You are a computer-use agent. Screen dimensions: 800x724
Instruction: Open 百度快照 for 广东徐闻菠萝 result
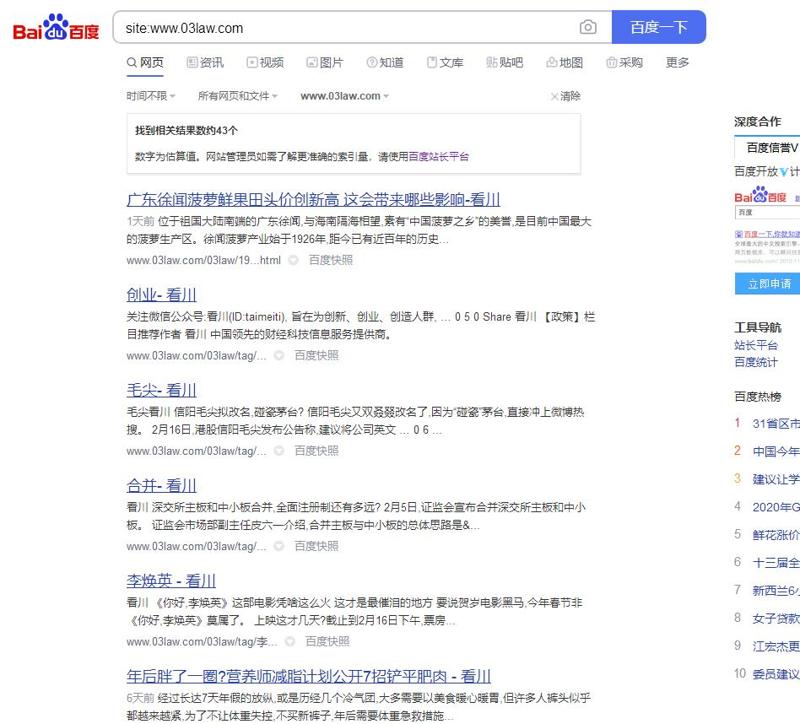point(331,260)
